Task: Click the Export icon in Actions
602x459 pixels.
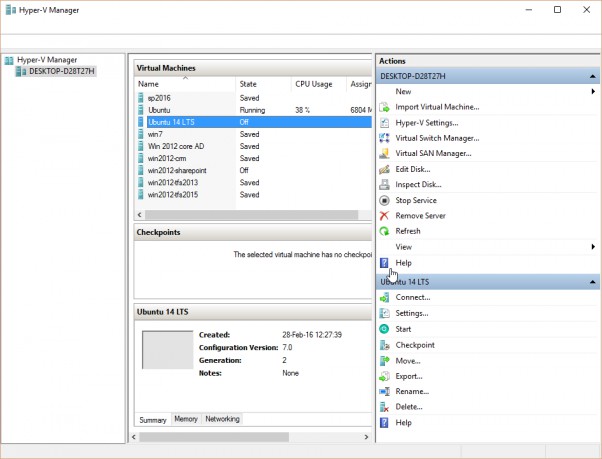Action: pyautogui.click(x=384, y=376)
